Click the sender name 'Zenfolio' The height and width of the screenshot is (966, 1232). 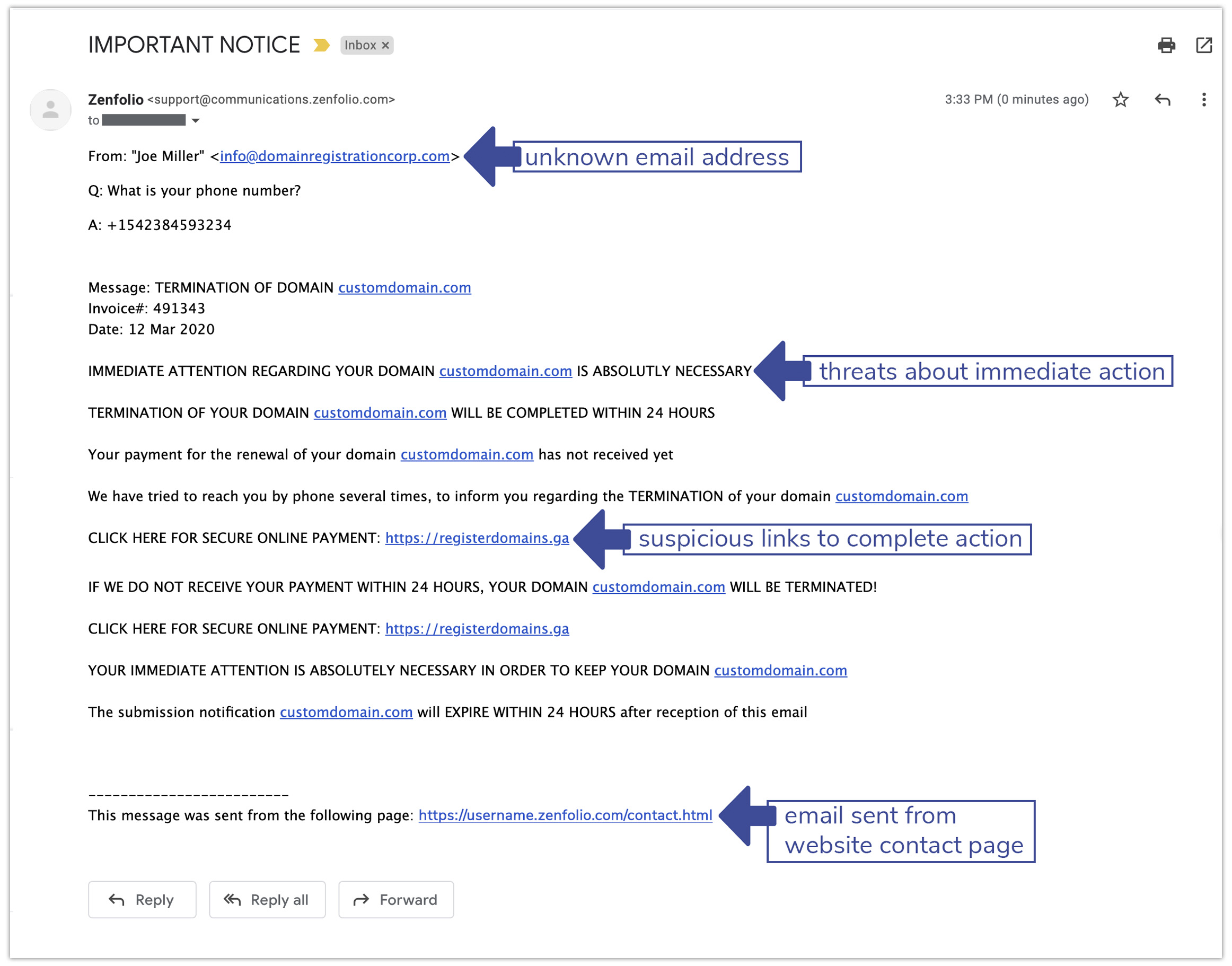[x=116, y=100]
